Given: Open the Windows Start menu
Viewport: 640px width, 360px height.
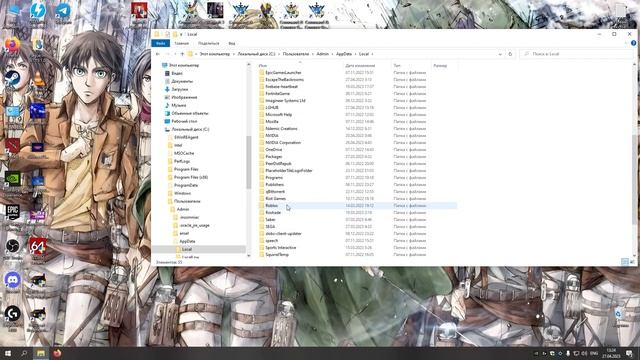Looking at the screenshot, I should click(7, 353).
